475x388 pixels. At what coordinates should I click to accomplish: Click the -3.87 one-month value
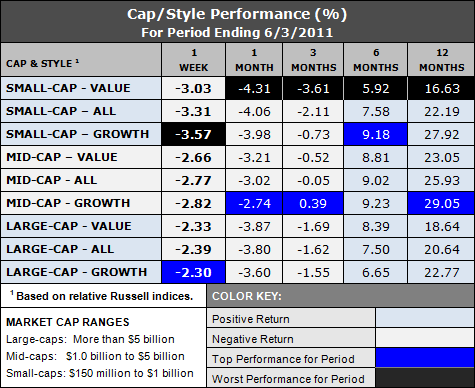click(254, 226)
